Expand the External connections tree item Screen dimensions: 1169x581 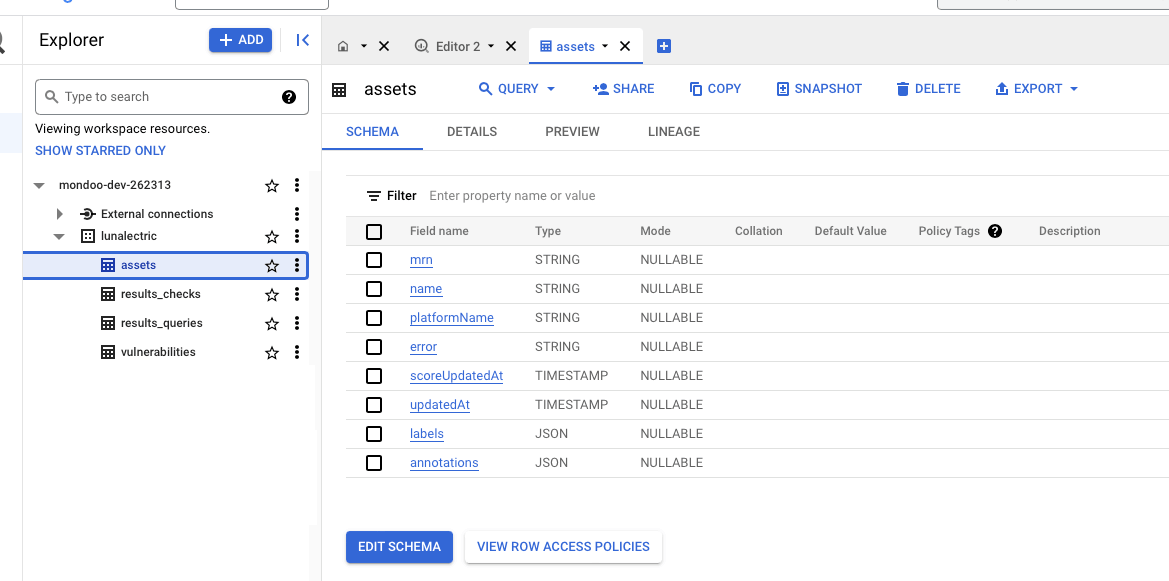tap(58, 213)
